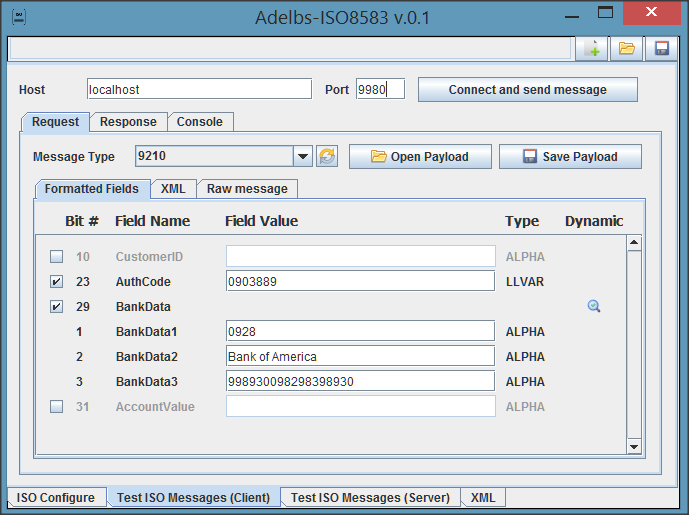Click the new file icon in toolbar
This screenshot has height=515, width=689.
[594, 48]
